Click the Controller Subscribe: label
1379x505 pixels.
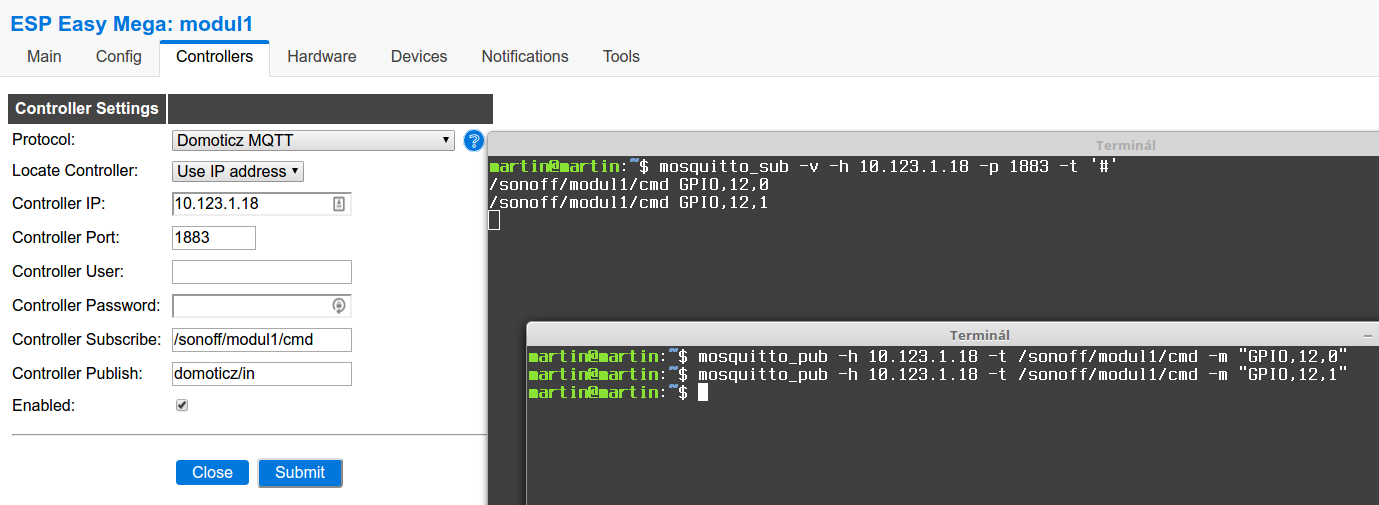pos(87,340)
